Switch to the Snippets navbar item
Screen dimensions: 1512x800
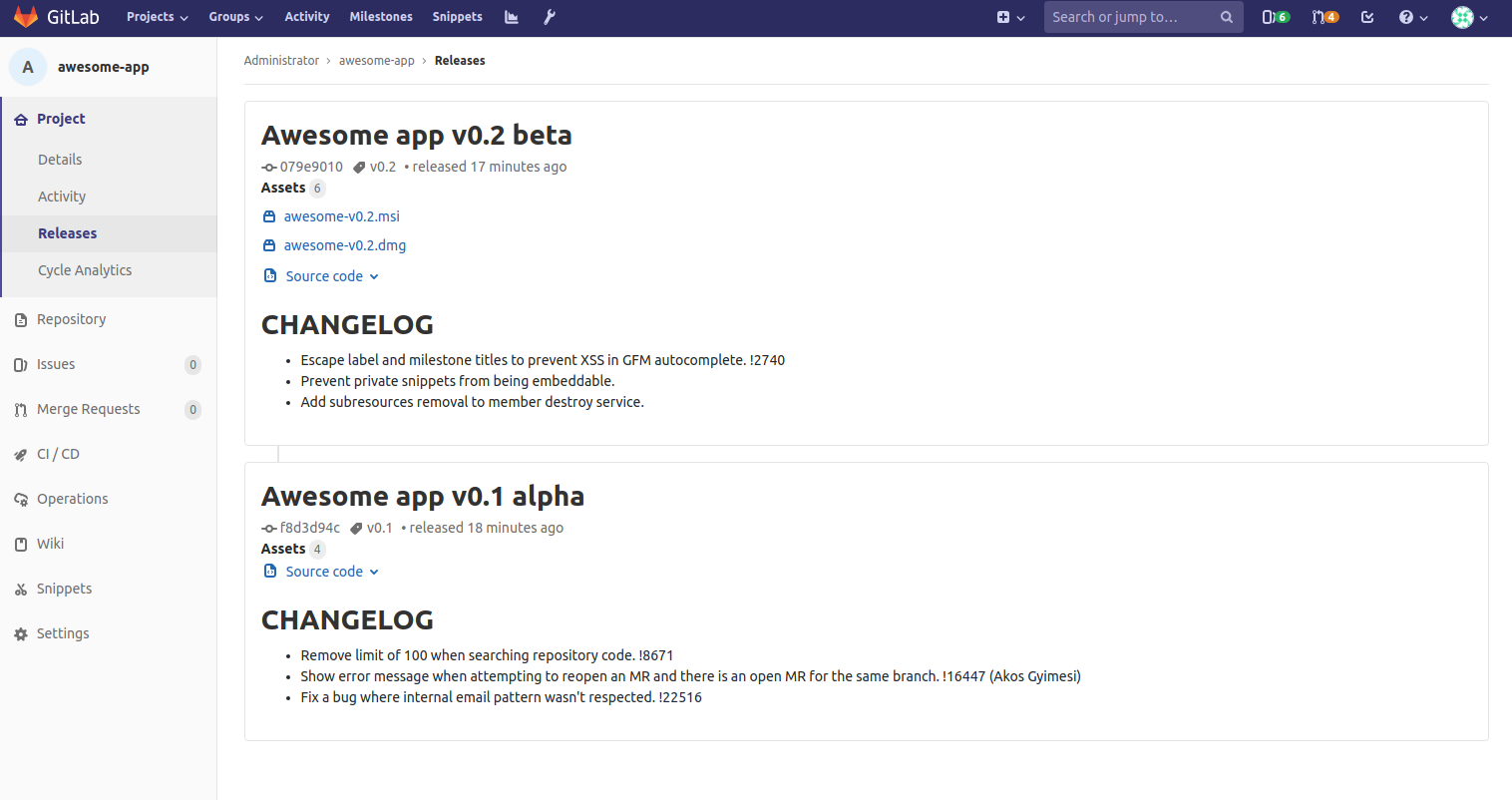pyautogui.click(x=457, y=16)
